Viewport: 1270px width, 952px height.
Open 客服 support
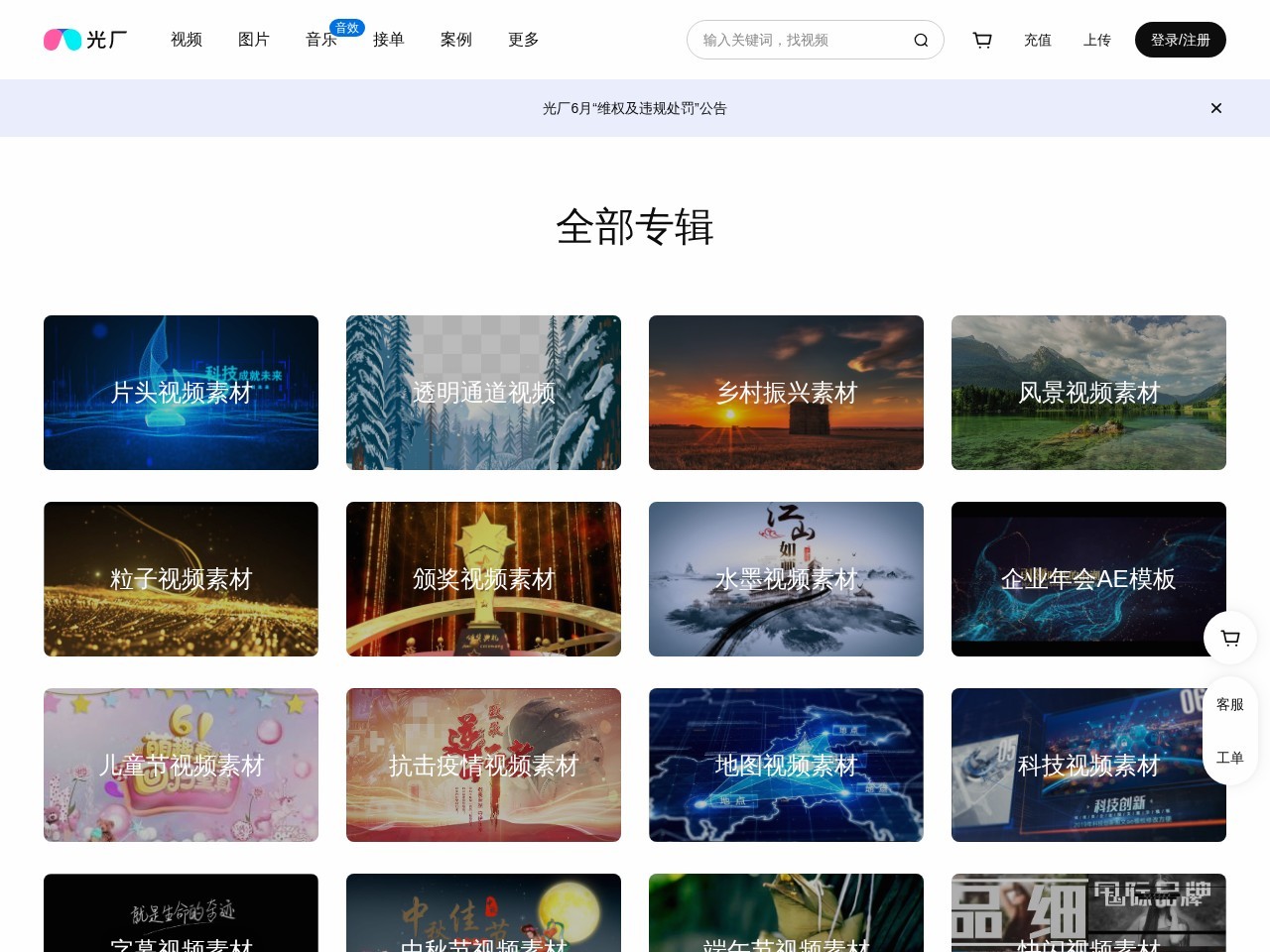(1230, 704)
